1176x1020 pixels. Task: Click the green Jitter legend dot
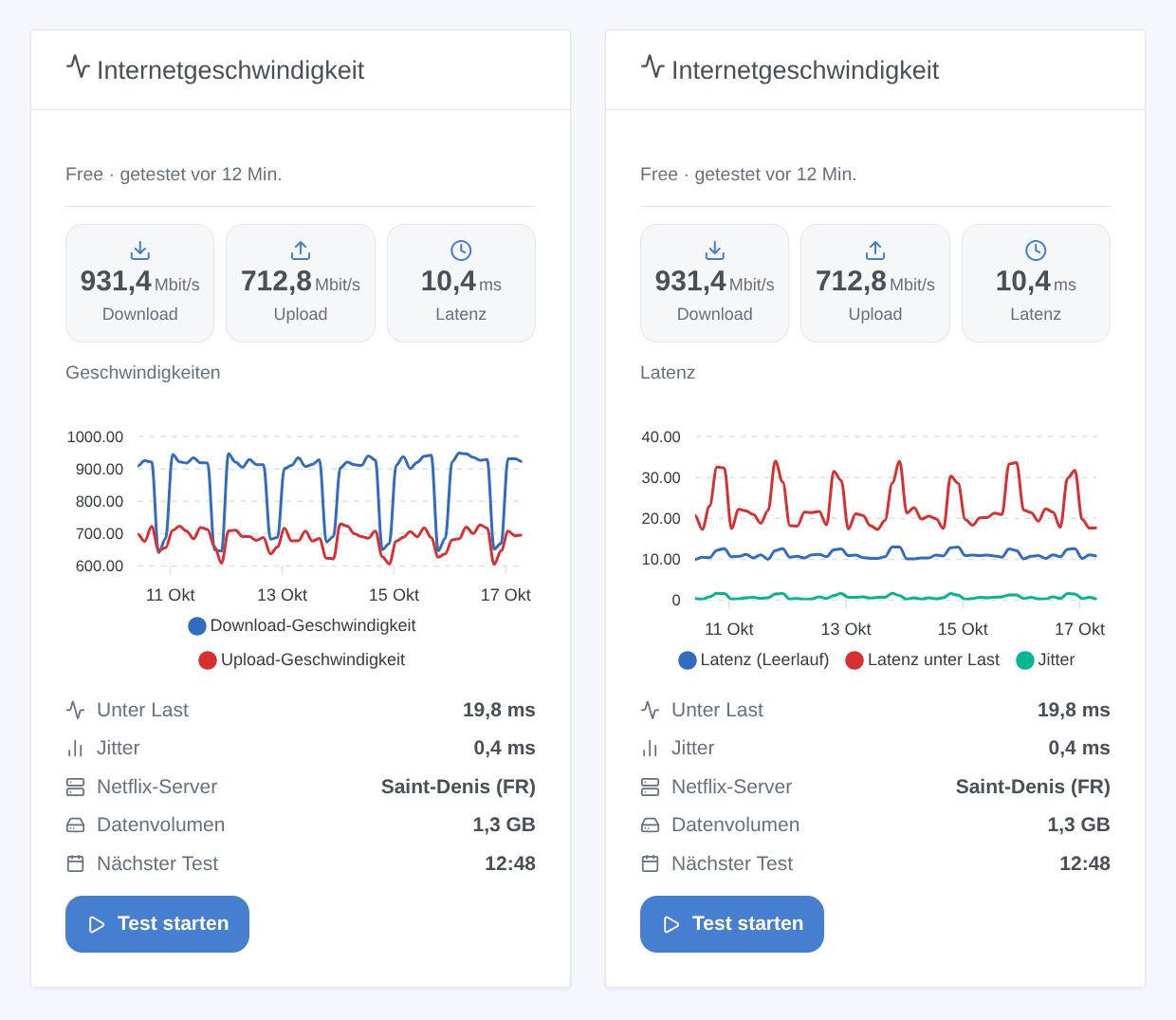[1025, 660]
